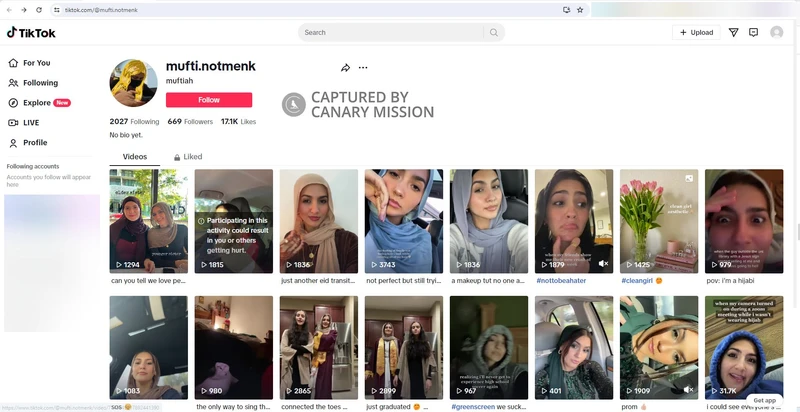Click the install app icon in address bar
800x412 pixels.
(566, 10)
